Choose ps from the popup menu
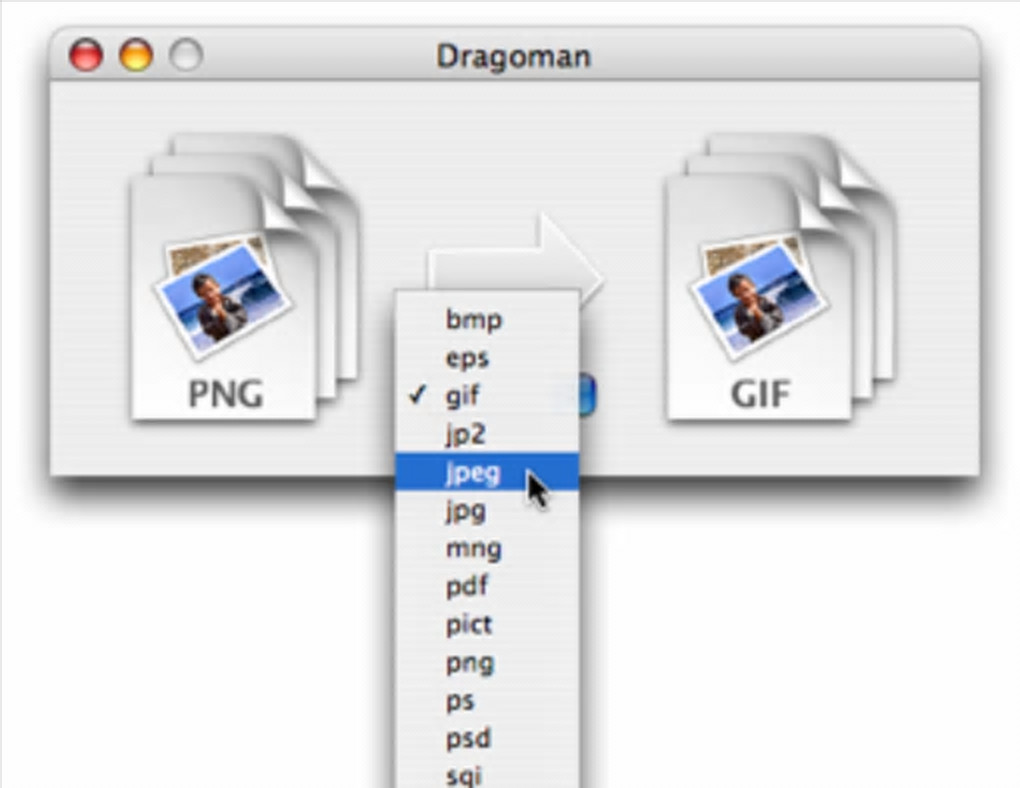The image size is (1020, 788). pyautogui.click(x=487, y=701)
